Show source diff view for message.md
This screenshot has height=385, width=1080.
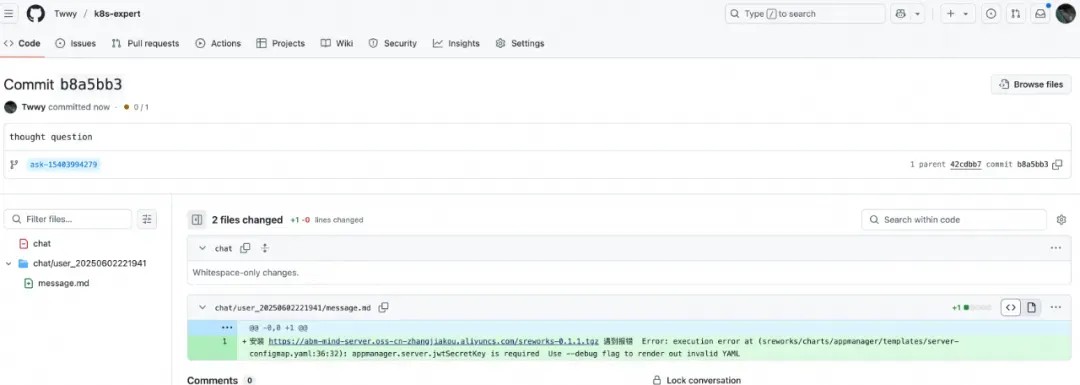coord(1010,307)
